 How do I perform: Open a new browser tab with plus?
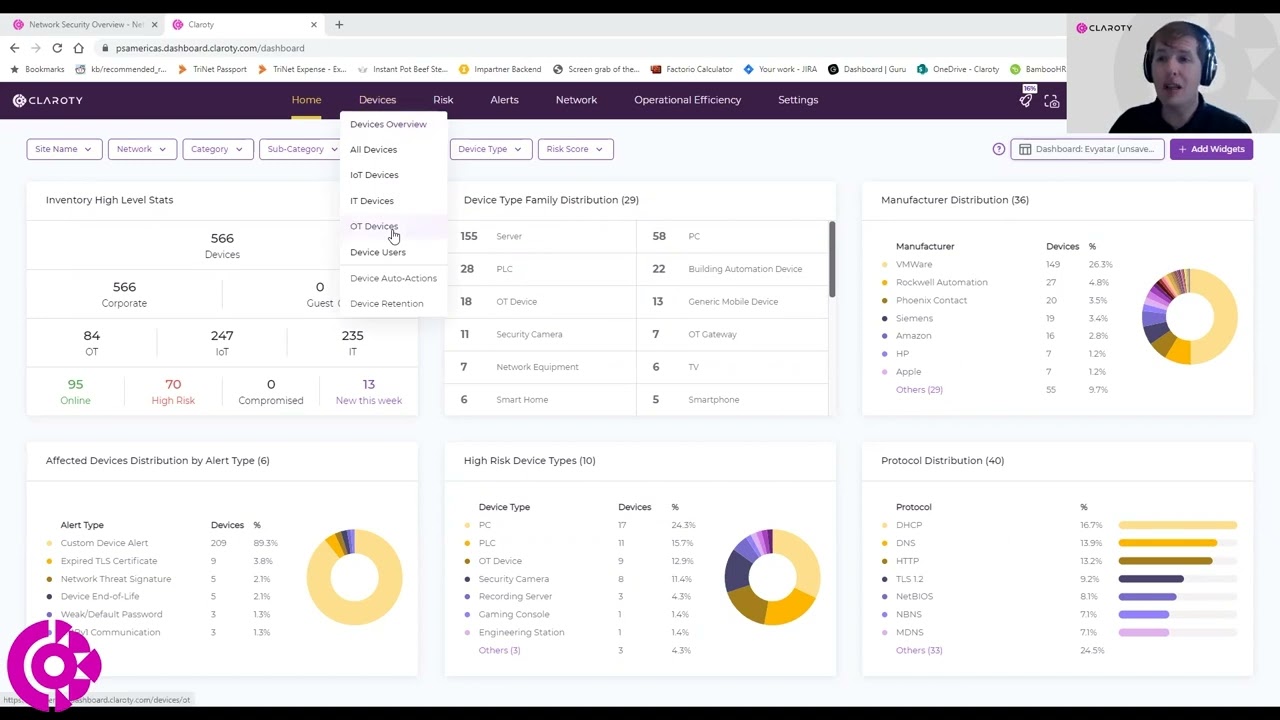coord(339,24)
